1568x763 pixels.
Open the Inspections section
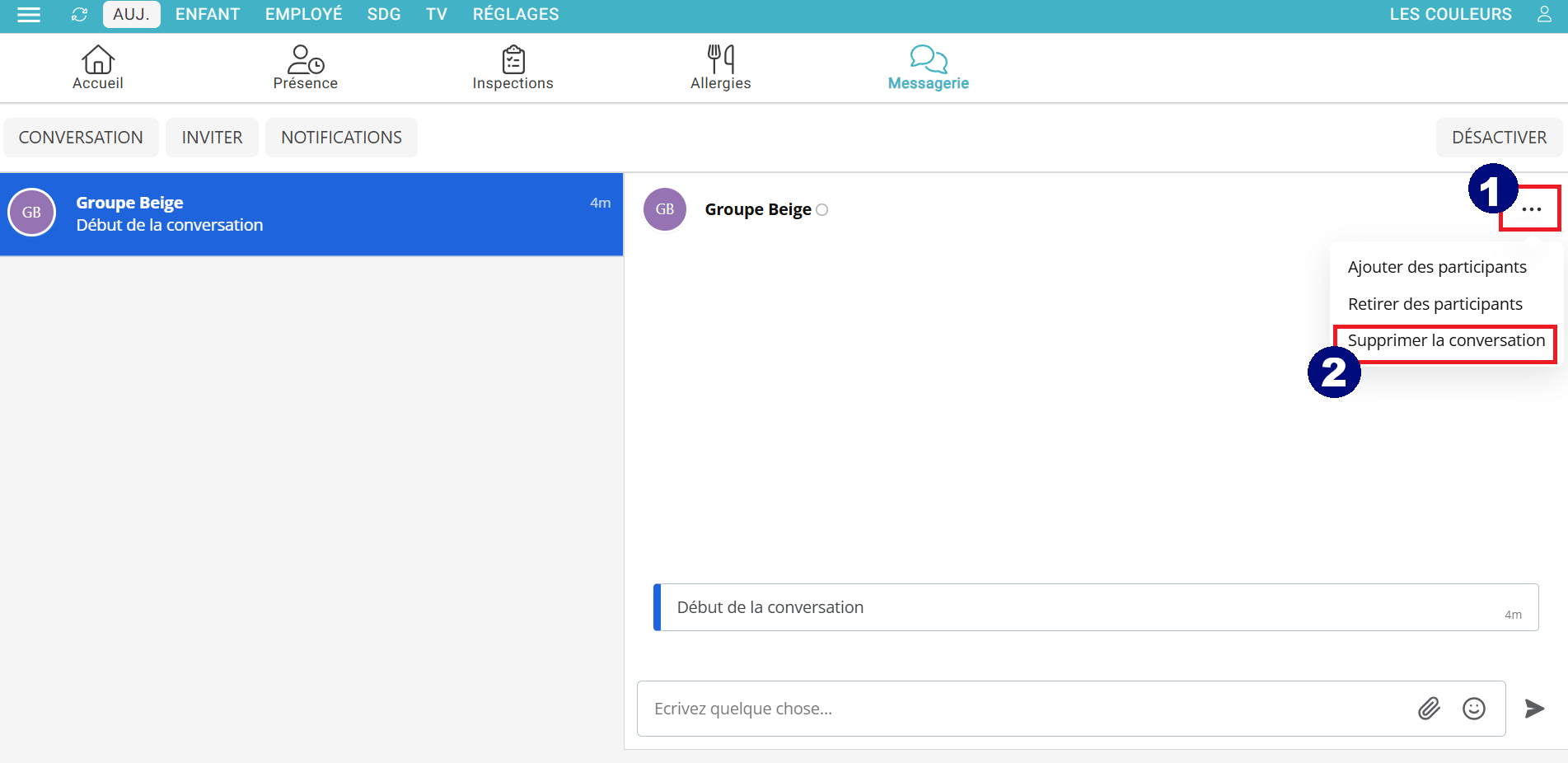513,68
